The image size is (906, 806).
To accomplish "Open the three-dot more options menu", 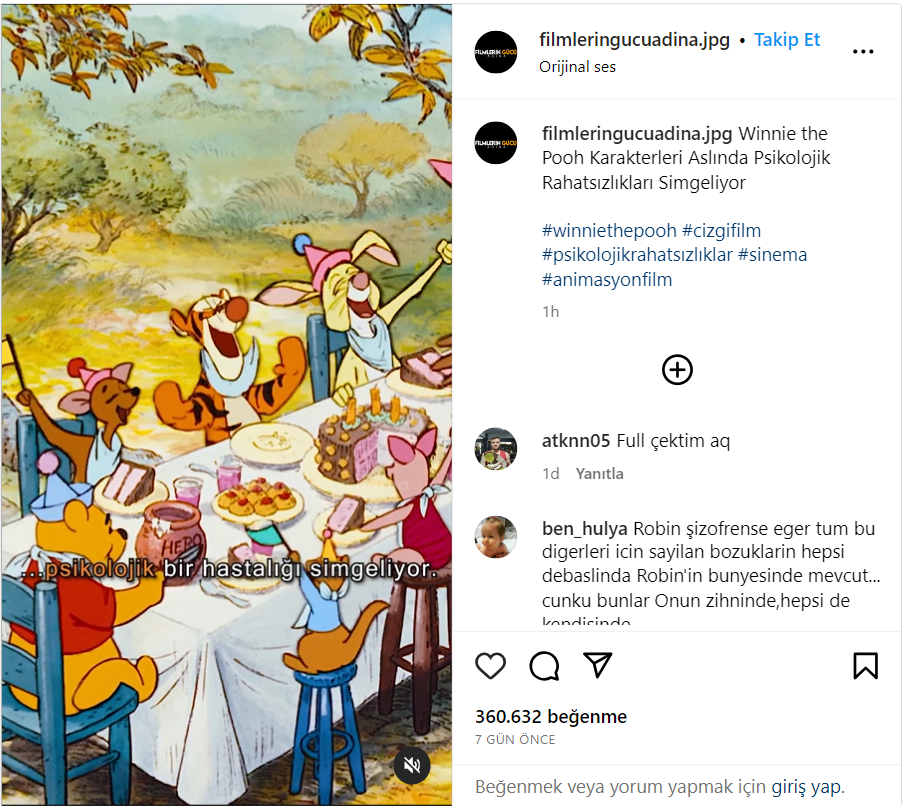I will pos(863,51).
